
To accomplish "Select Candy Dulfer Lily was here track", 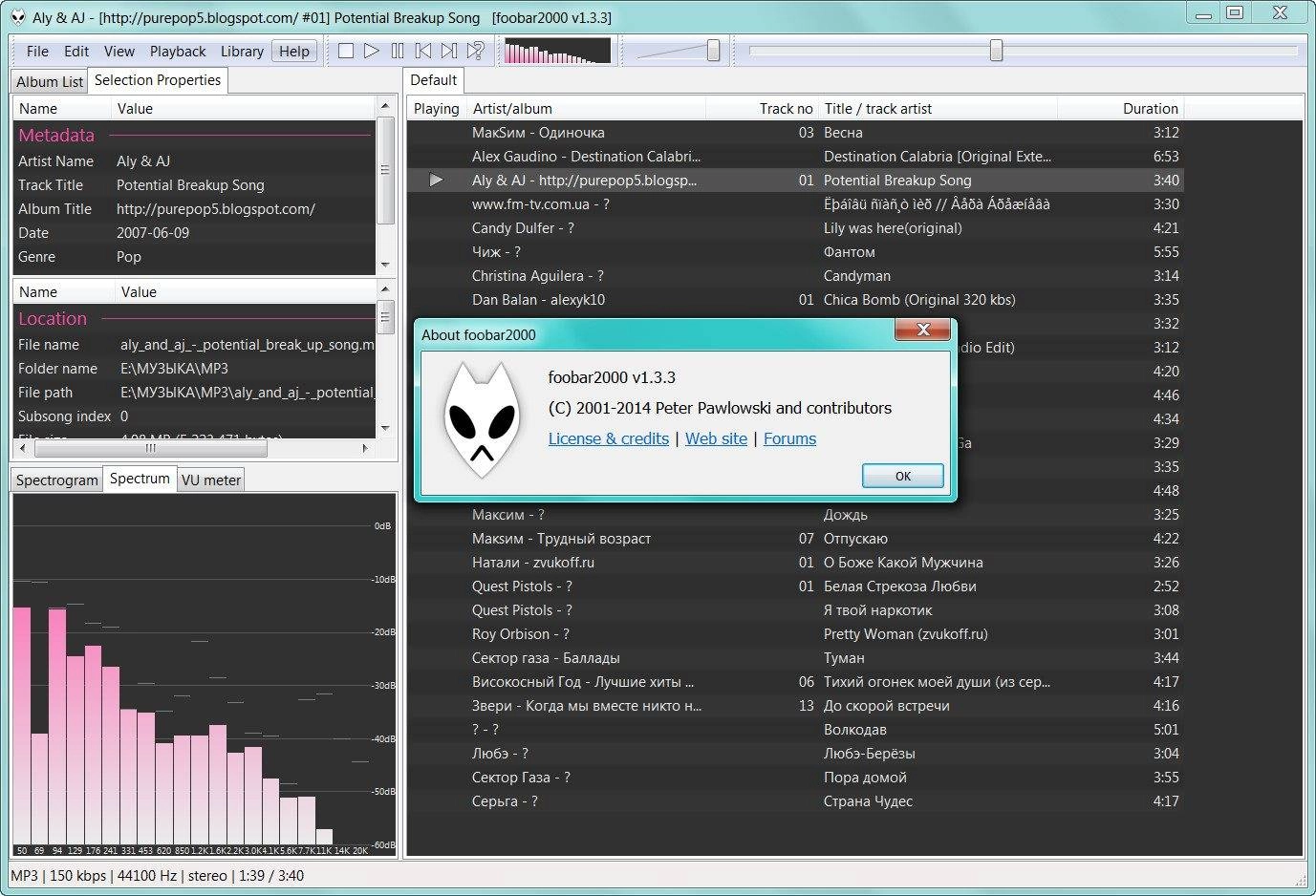I will coord(795,228).
